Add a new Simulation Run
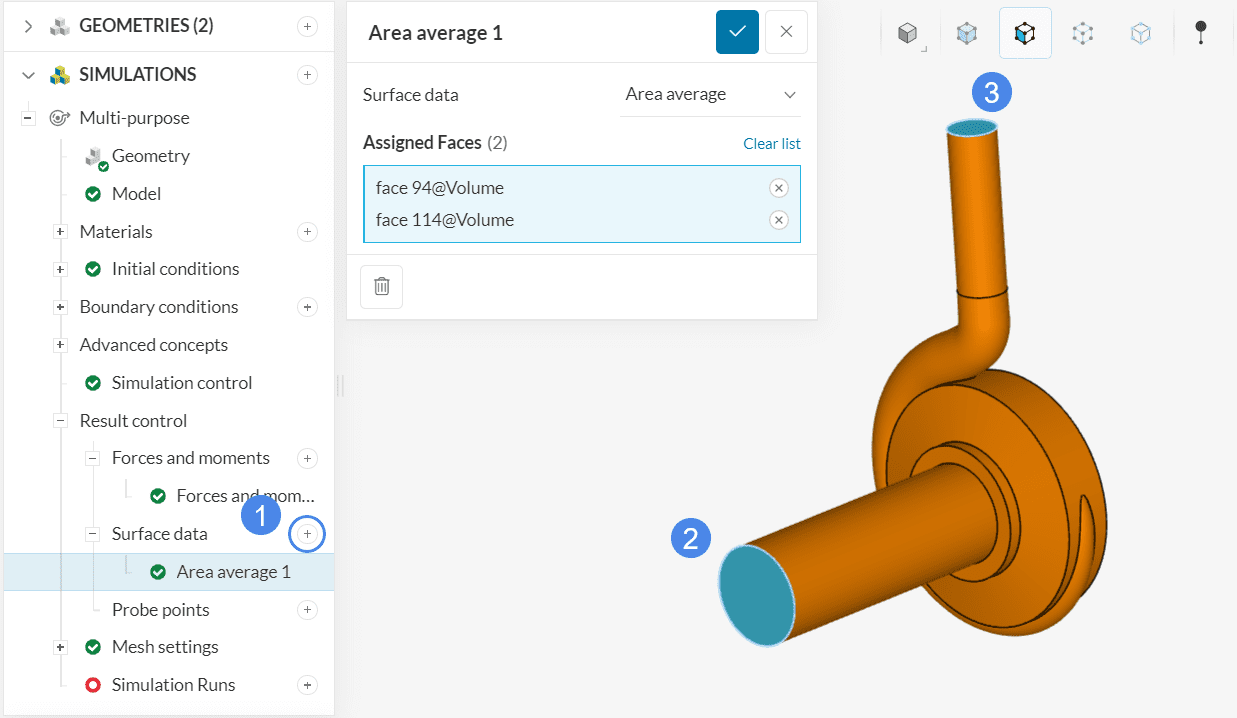This screenshot has height=718, width=1237. coord(308,685)
